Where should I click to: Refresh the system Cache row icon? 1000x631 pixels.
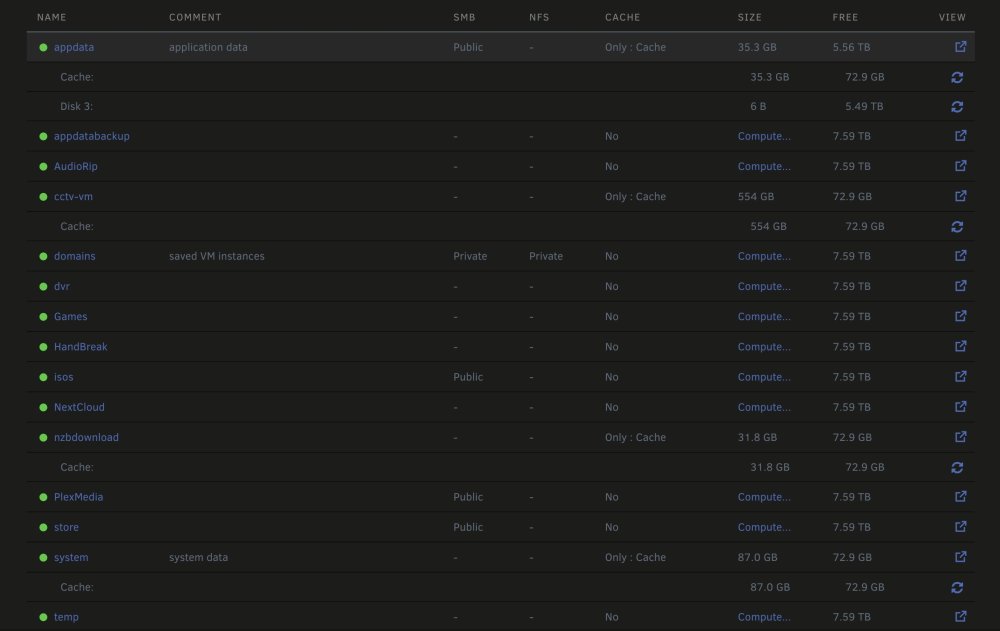957,588
